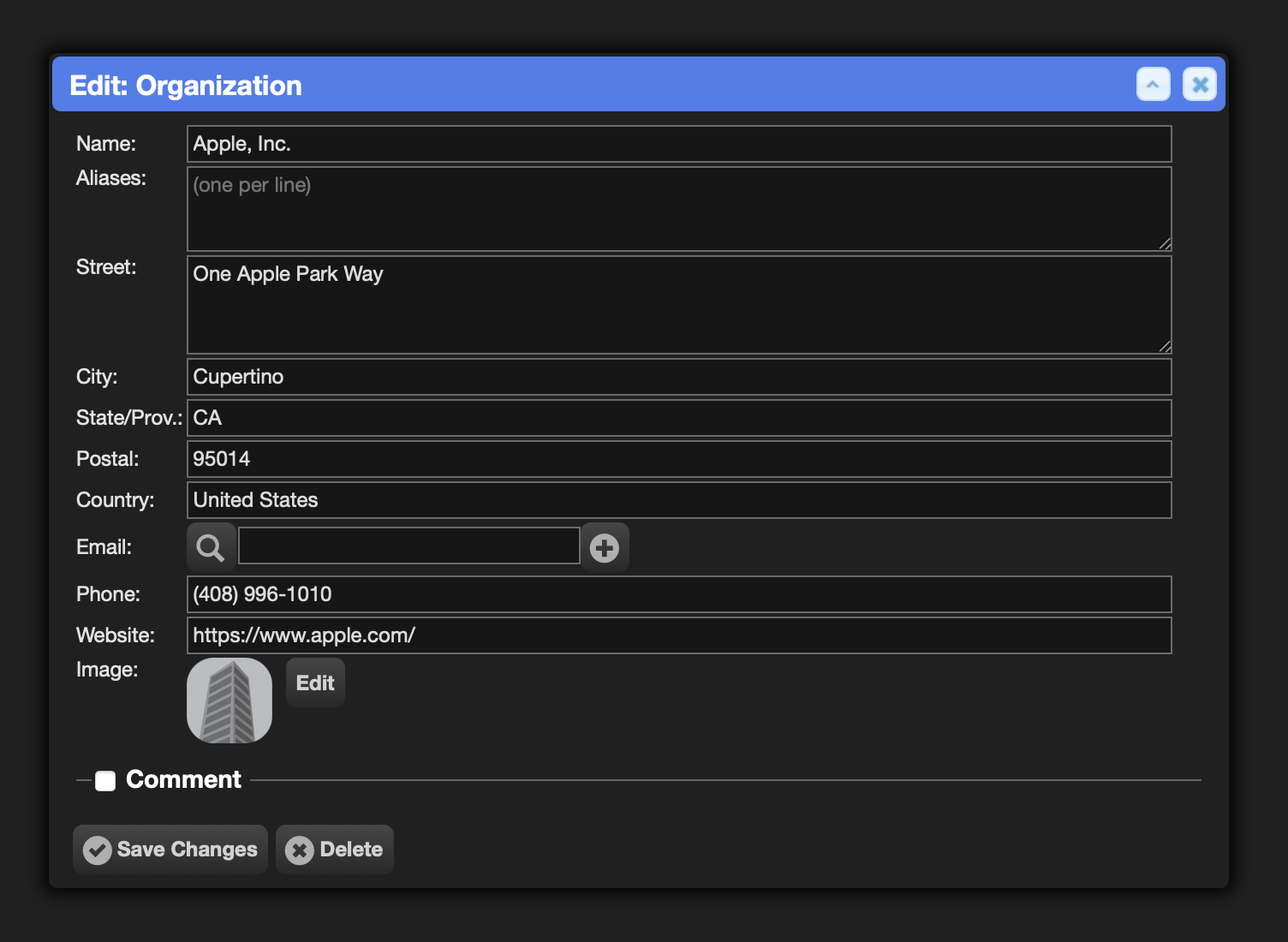Image resolution: width=1288 pixels, height=942 pixels.
Task: Add email with the plus icon
Action: pos(605,547)
